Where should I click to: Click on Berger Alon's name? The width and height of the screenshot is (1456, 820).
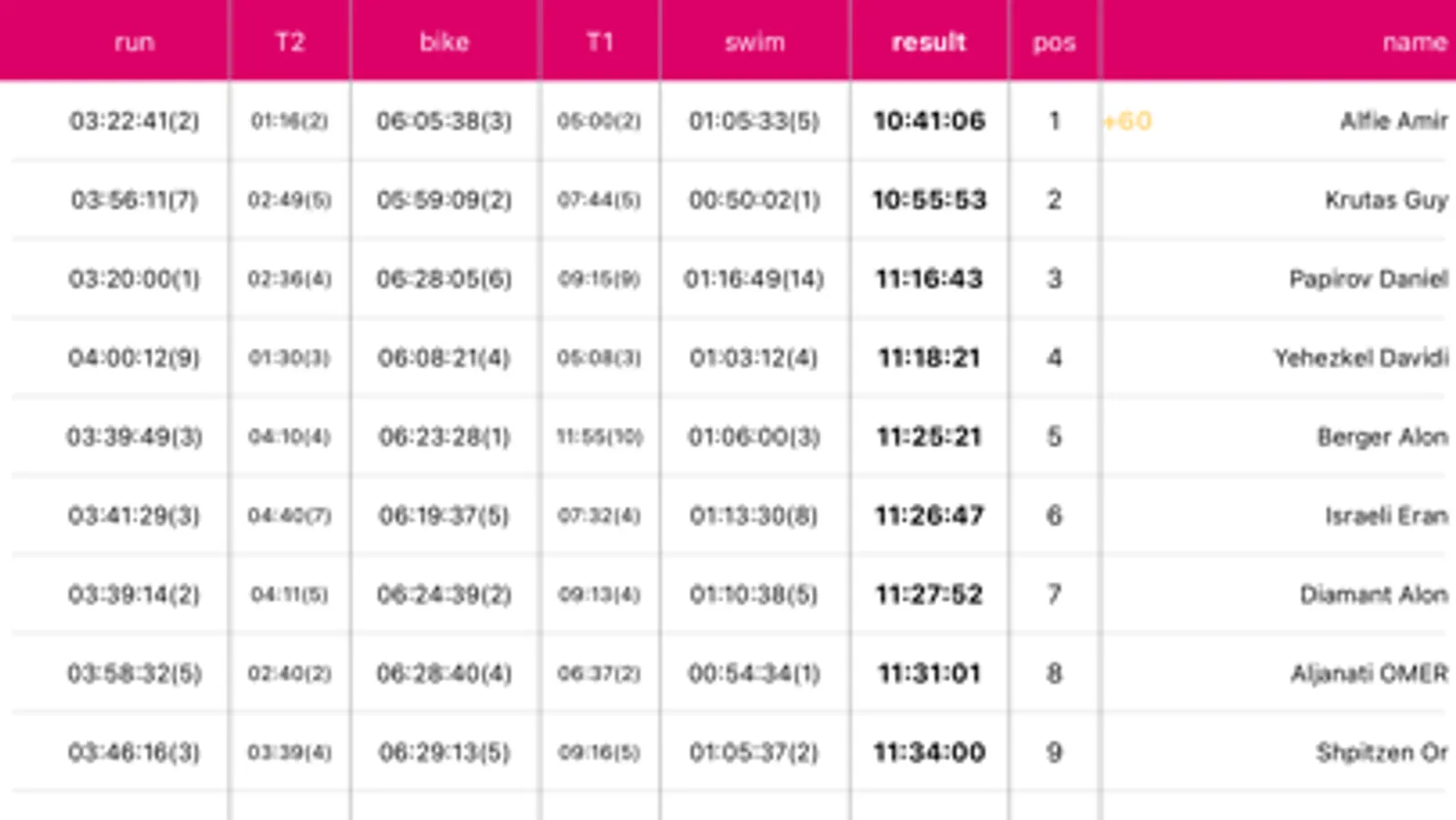pyautogui.click(x=1381, y=436)
